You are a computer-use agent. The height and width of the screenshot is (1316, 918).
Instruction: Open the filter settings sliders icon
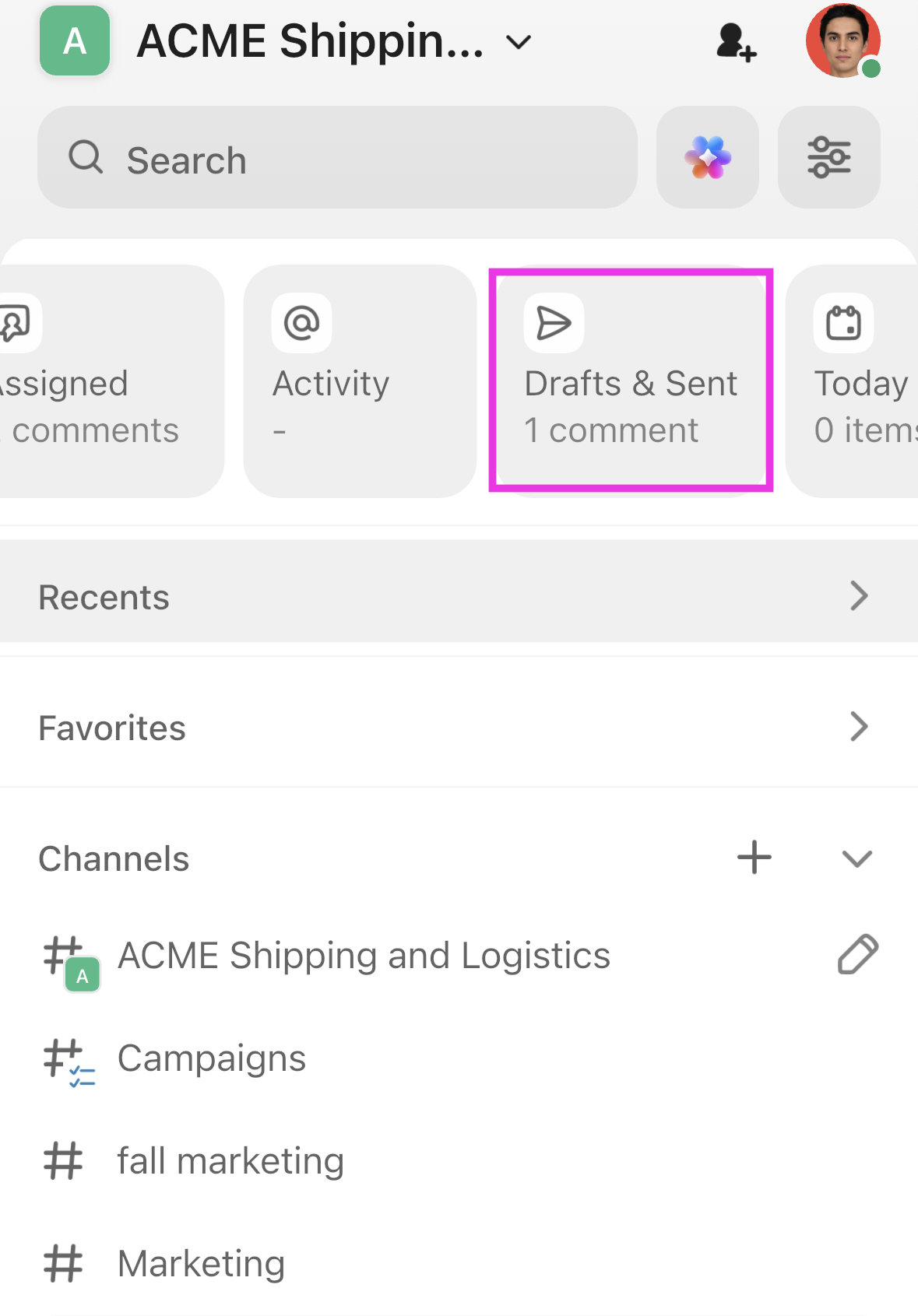click(x=828, y=158)
